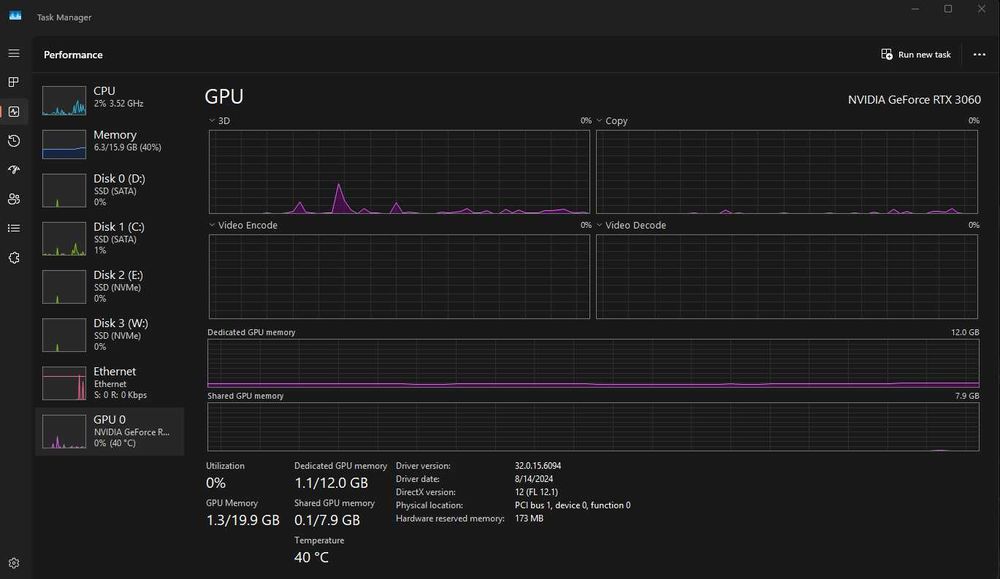Viewport: 1000px width, 579px height.
Task: Open Task Manager settings gear
Action: [x=14, y=563]
